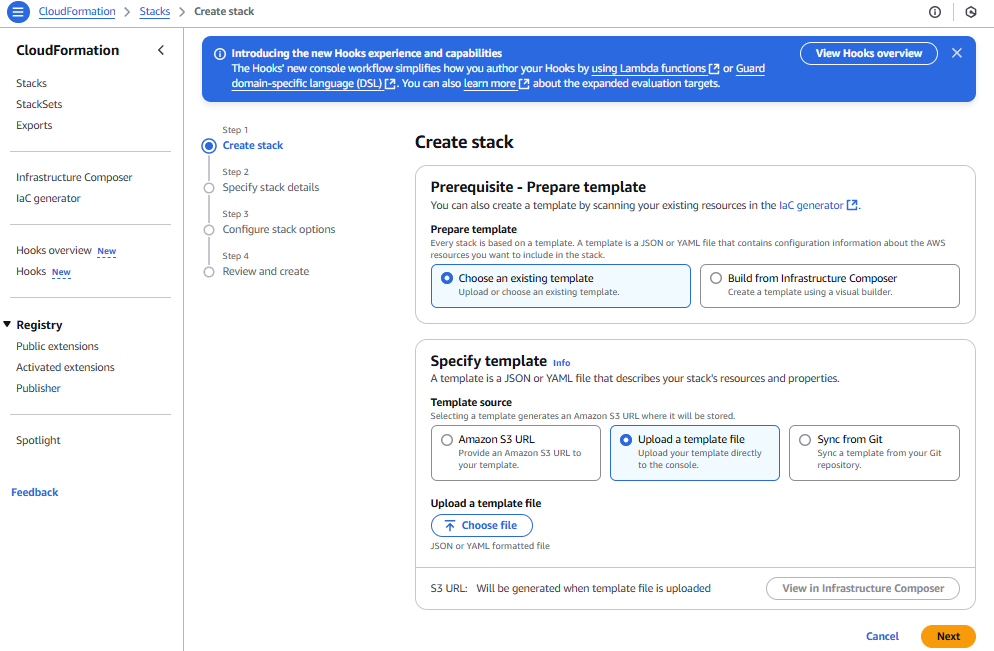This screenshot has height=651, width=994.
Task: Open IaC generator in the sidebar
Action: tap(48, 198)
